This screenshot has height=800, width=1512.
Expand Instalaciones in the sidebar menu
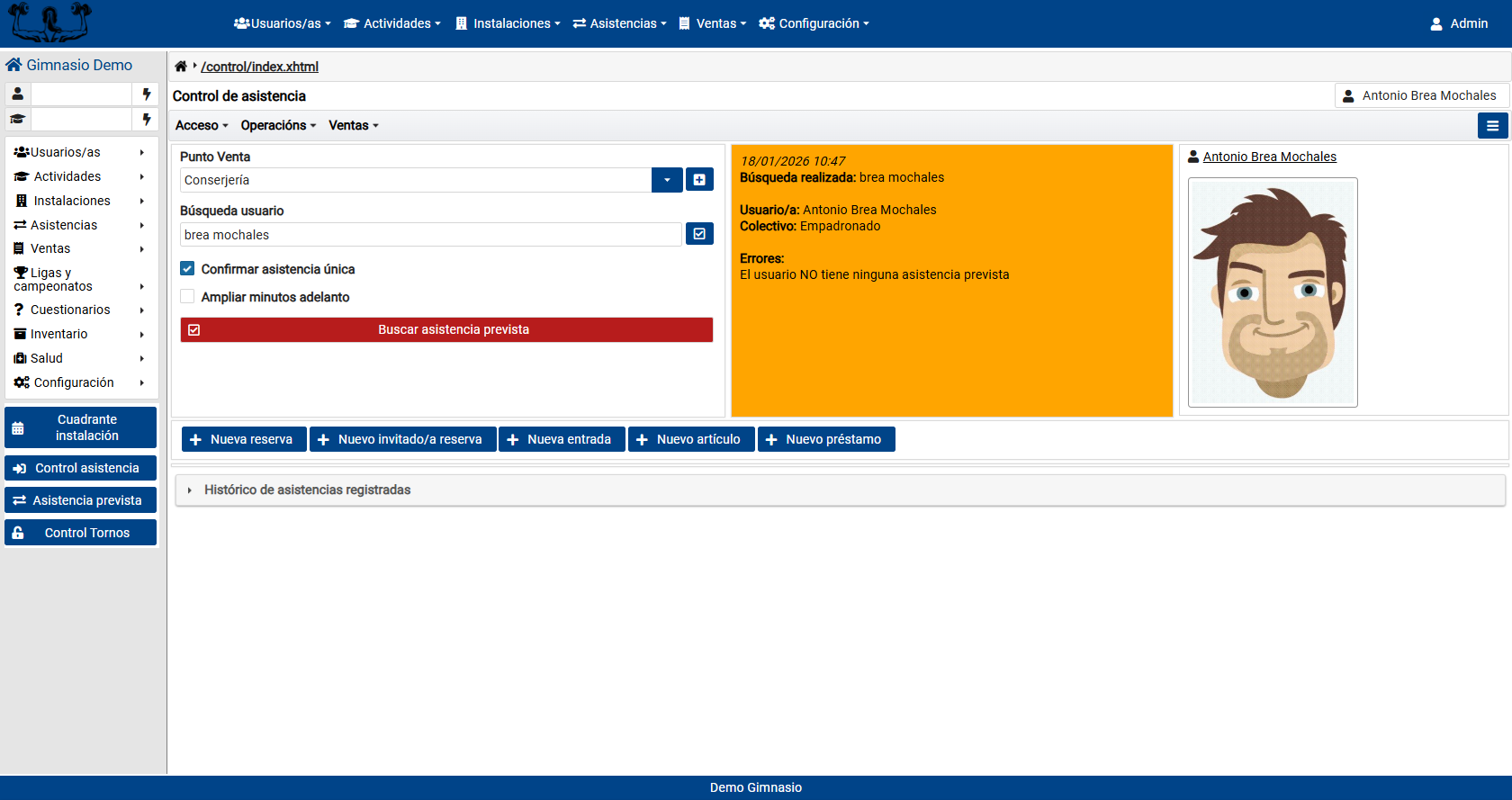(72, 201)
